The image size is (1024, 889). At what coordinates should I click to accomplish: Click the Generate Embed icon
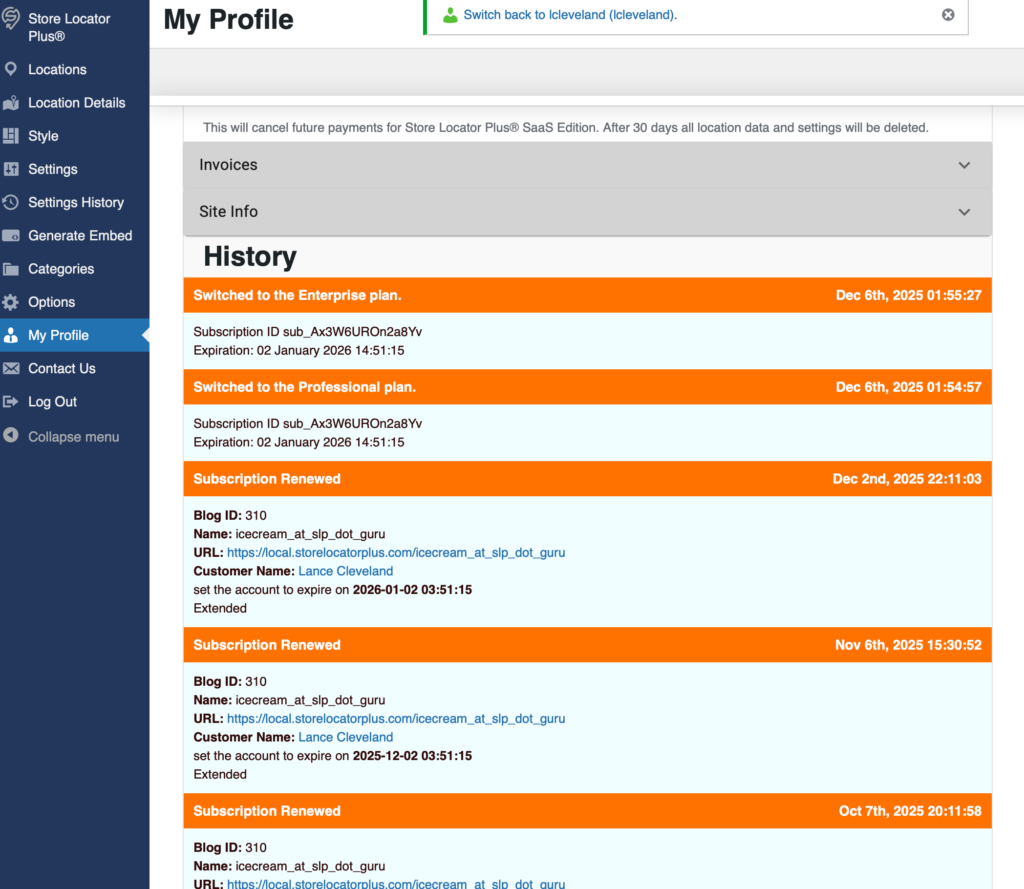click(11, 236)
